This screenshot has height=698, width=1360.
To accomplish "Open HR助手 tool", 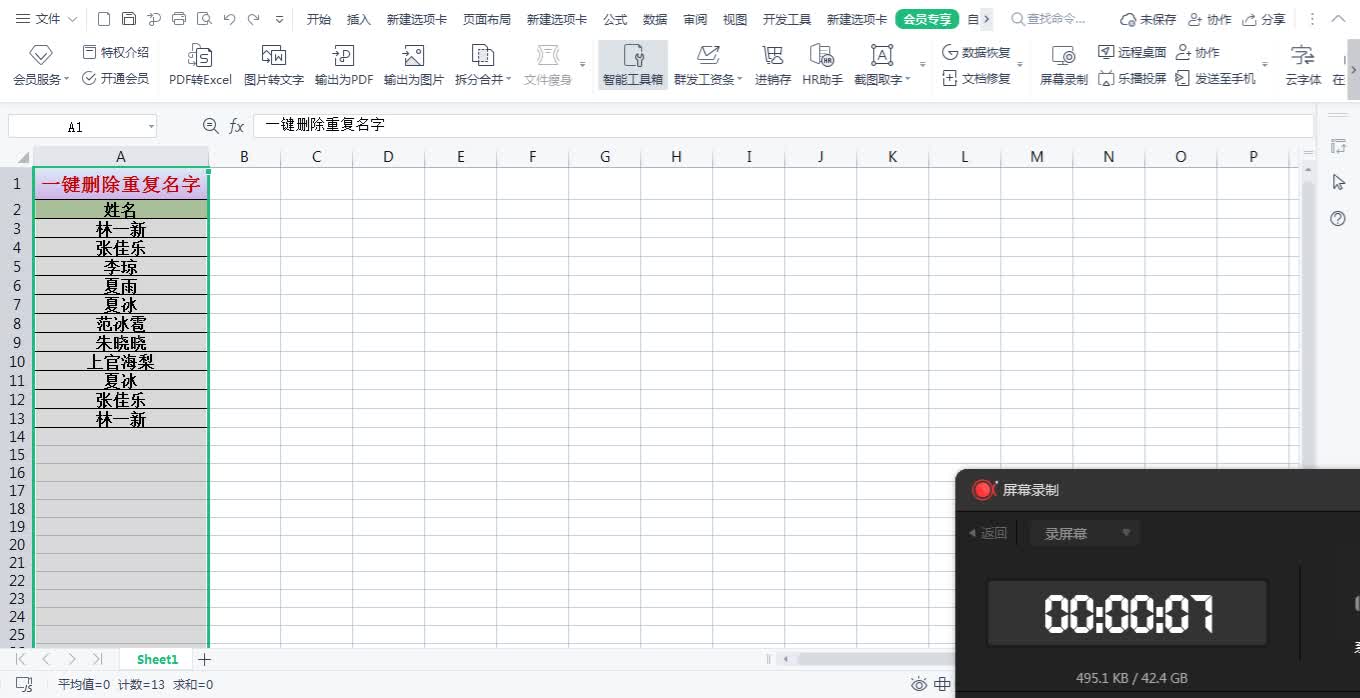I will pos(823,65).
